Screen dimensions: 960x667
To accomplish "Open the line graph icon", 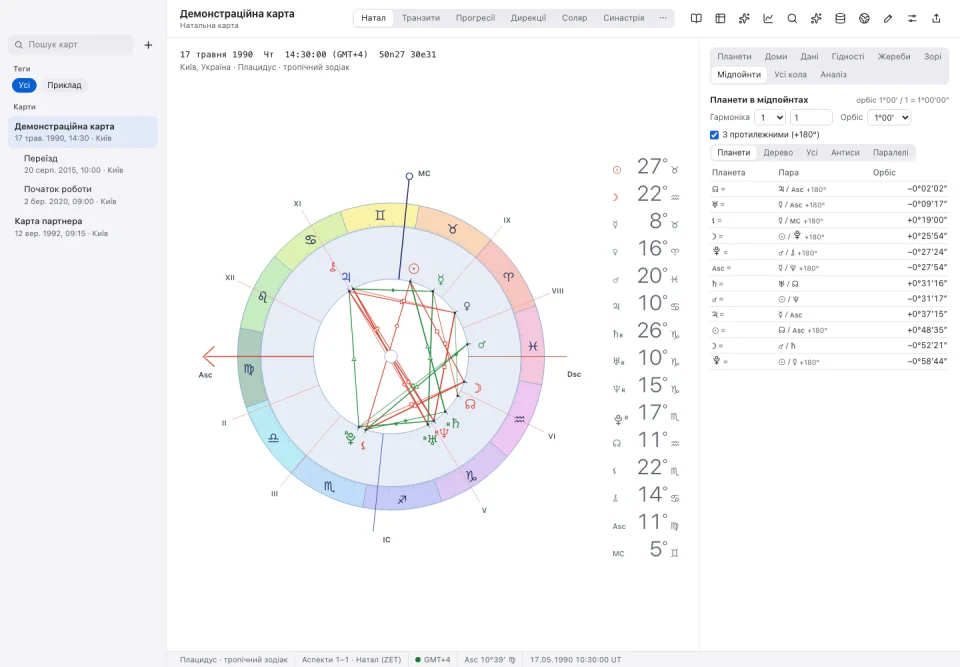I will (768, 18).
